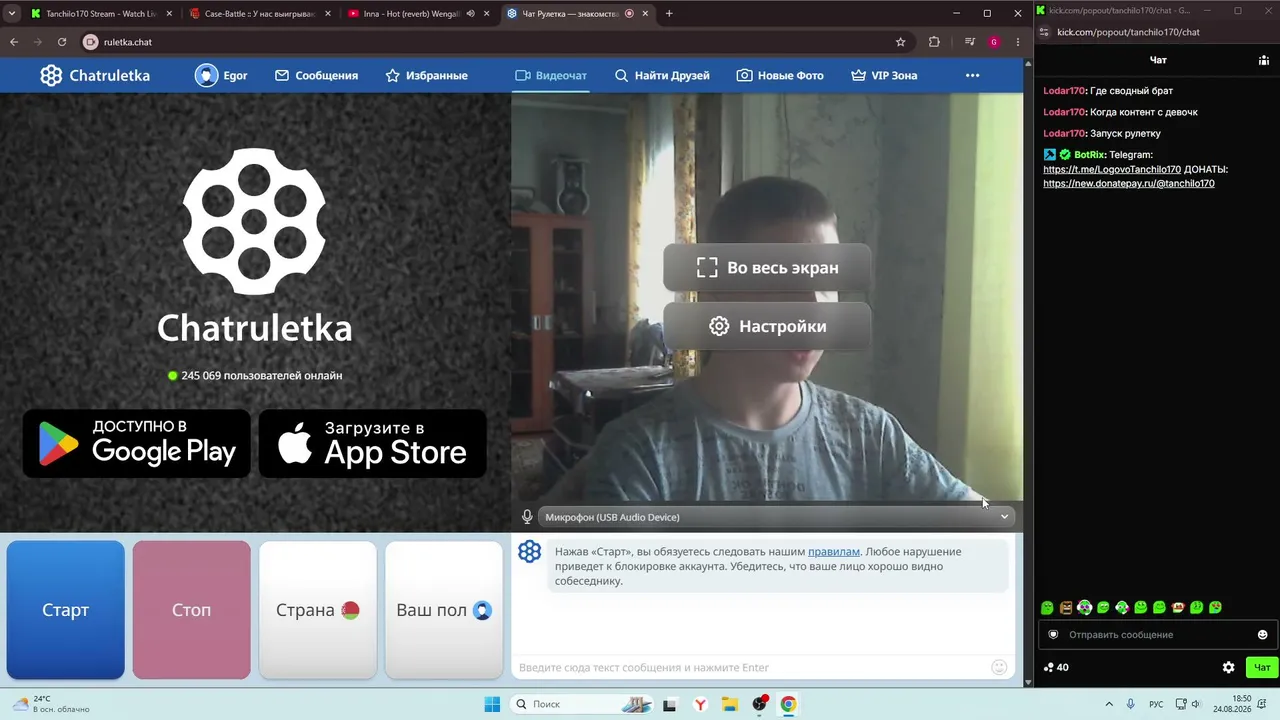Open the Новые Фото section
Screen dimensions: 1280x720
tap(780, 75)
